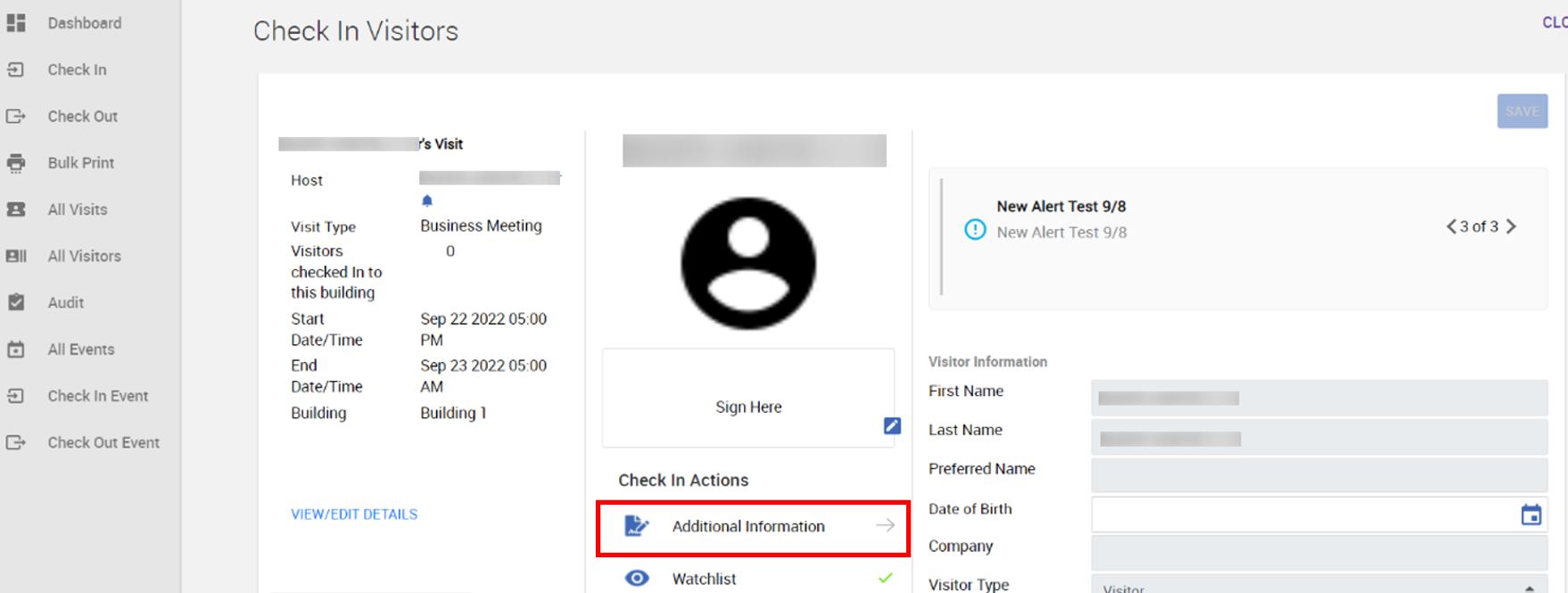Click the Last Name field
Viewport: 1568px width, 593px height.
click(1319, 438)
